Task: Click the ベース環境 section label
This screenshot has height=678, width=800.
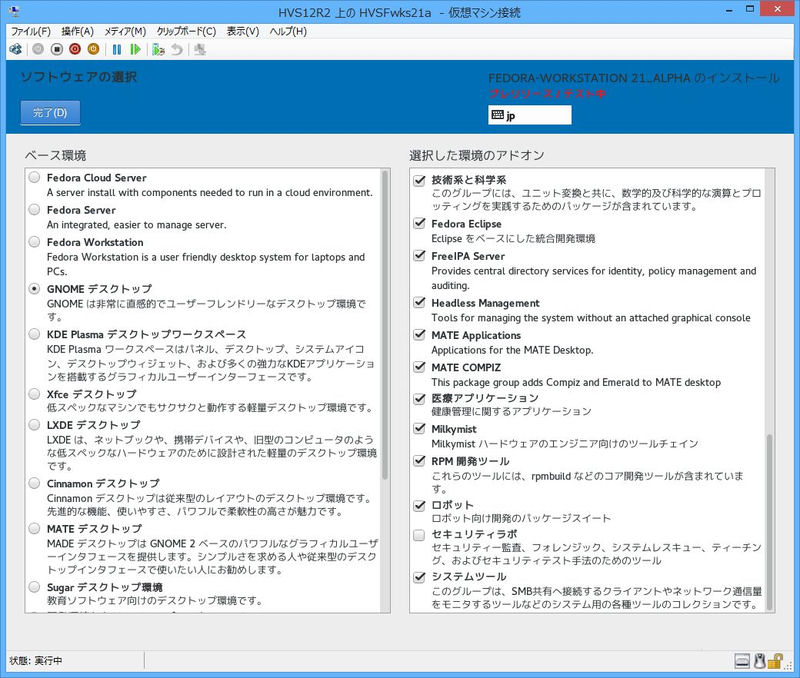Action: [x=56, y=156]
